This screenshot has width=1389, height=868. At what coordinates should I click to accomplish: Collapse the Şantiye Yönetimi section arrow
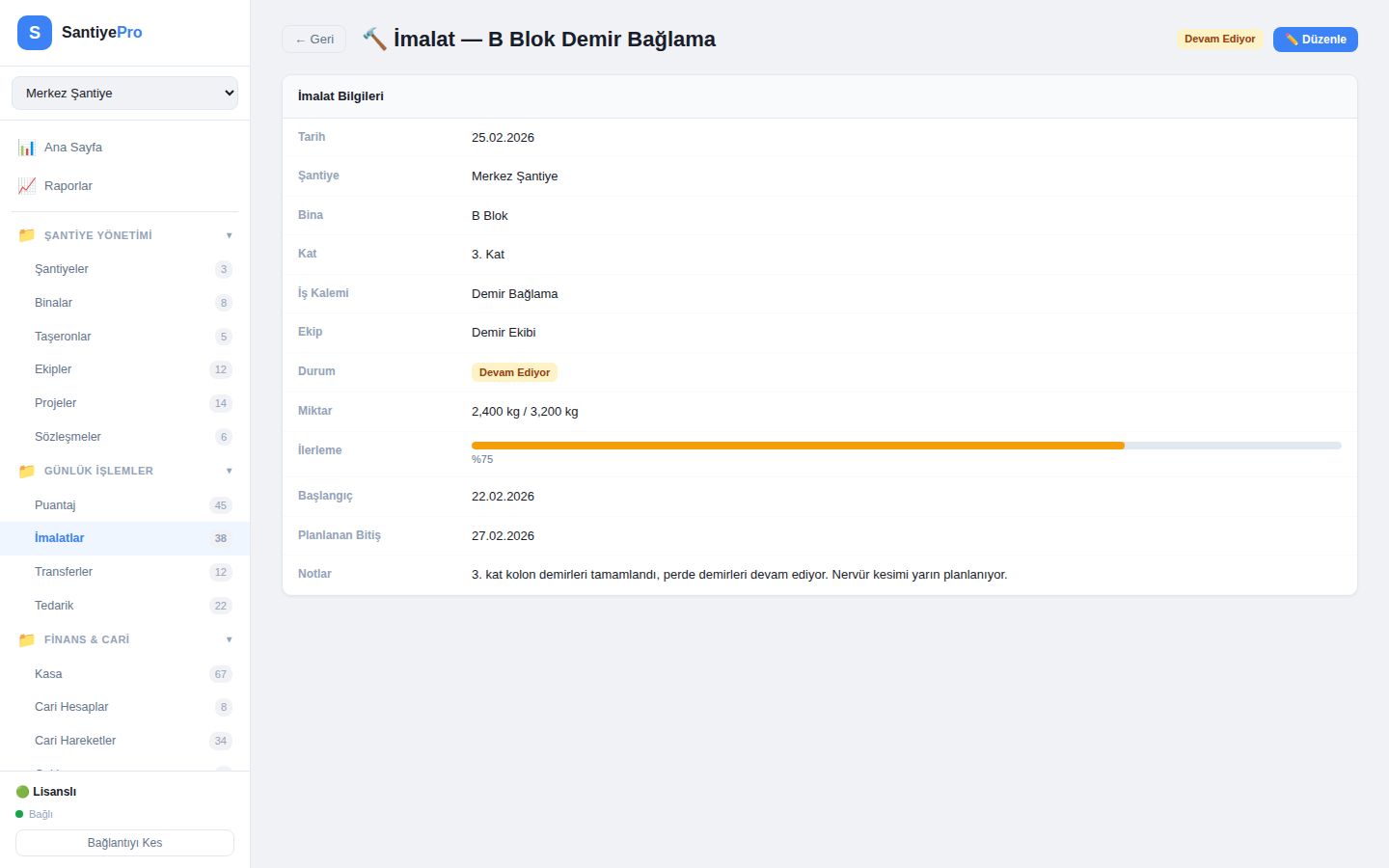[x=229, y=235]
